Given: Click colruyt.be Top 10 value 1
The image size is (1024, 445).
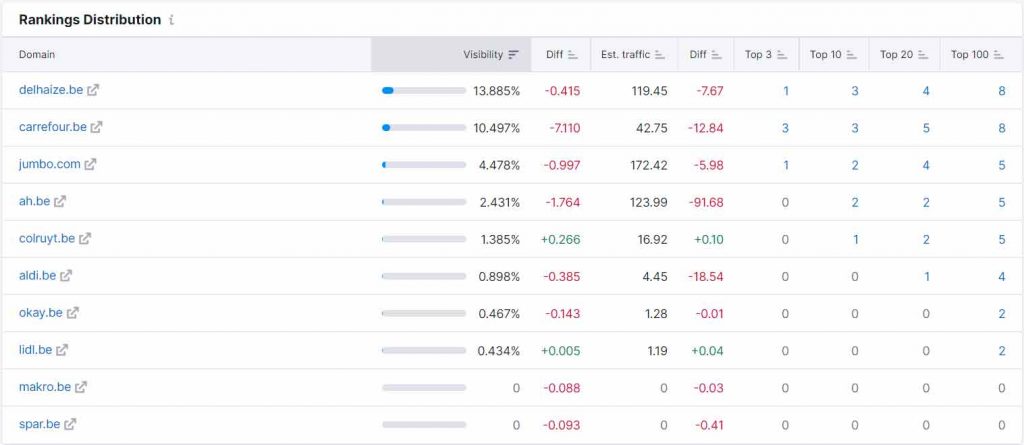Looking at the screenshot, I should [856, 239].
